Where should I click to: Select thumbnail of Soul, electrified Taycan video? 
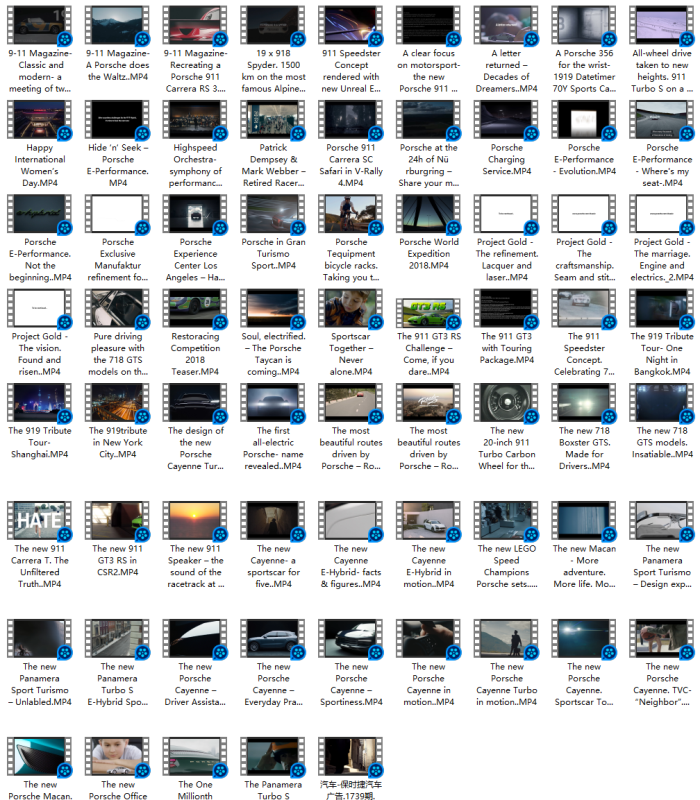click(x=272, y=308)
